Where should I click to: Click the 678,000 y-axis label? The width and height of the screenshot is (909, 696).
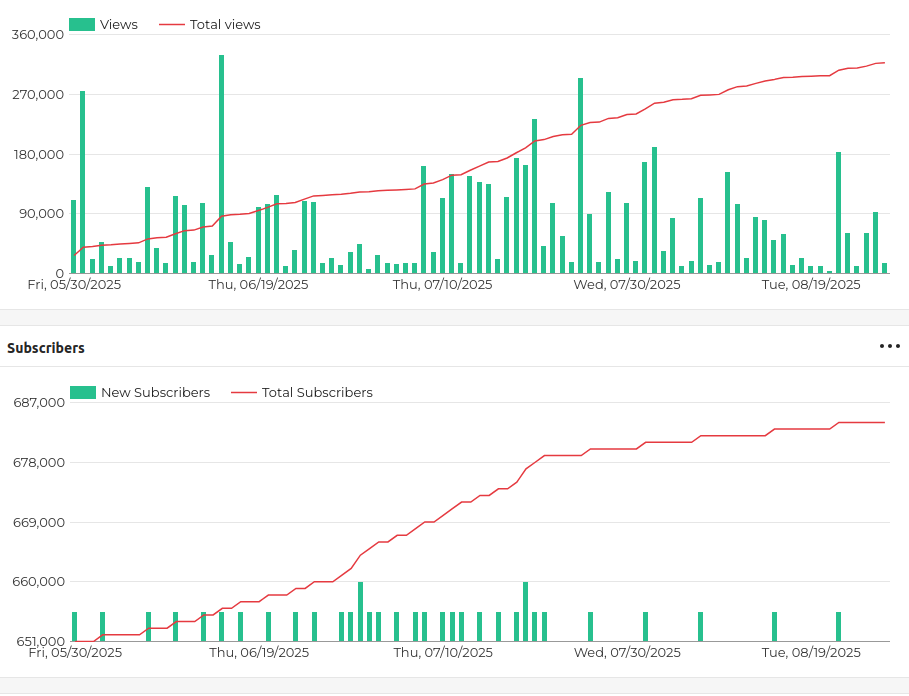tap(39, 462)
